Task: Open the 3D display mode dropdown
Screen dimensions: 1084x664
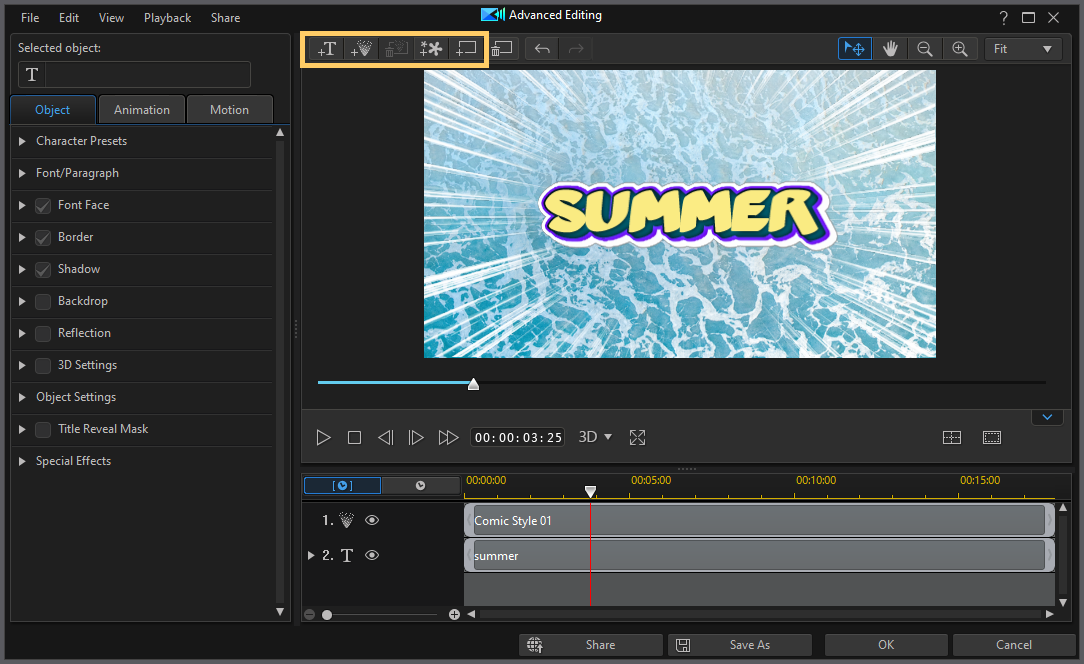Action: point(594,437)
